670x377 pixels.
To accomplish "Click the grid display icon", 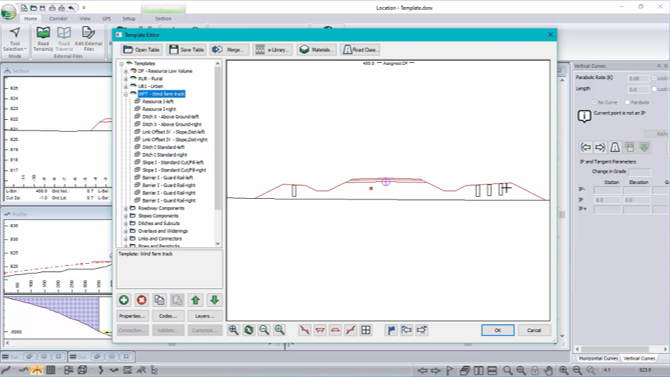I will click(366, 330).
